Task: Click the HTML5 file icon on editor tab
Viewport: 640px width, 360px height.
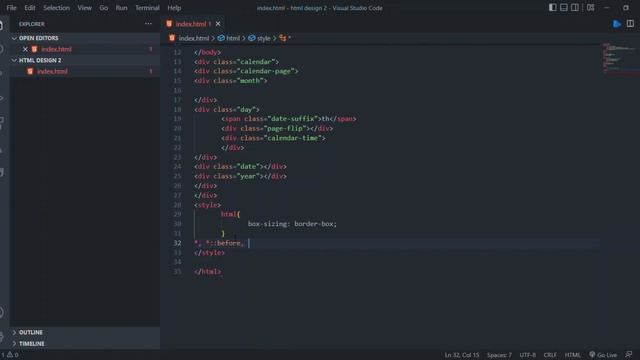Action: pyautogui.click(x=169, y=24)
